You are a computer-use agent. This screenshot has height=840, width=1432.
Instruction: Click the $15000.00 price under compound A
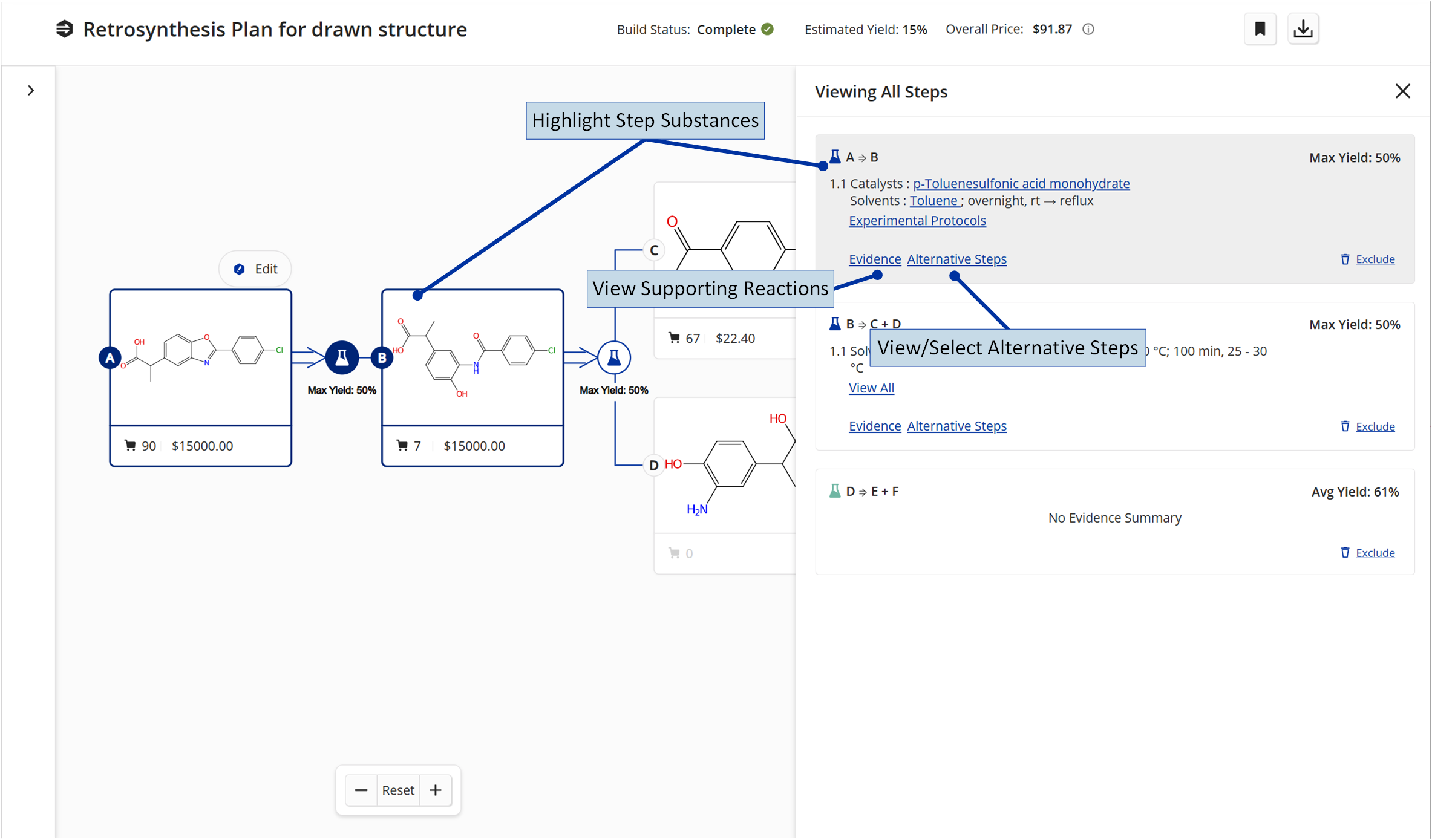click(x=202, y=446)
